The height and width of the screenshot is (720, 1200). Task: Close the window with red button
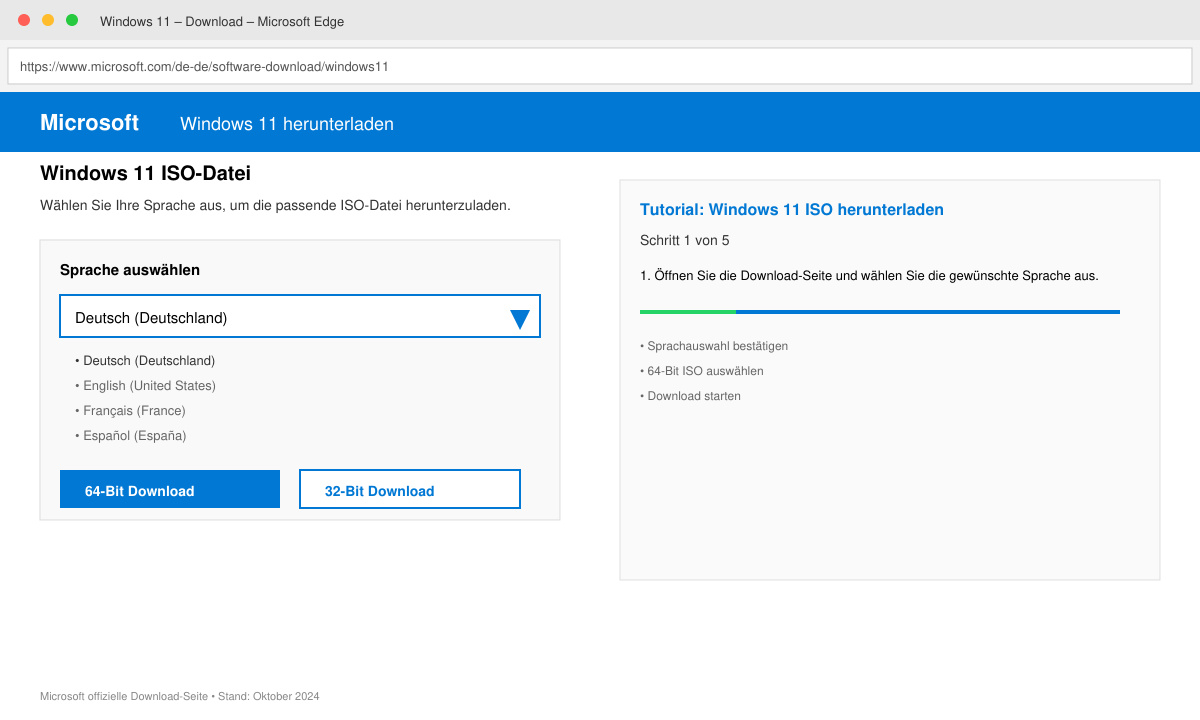24,20
